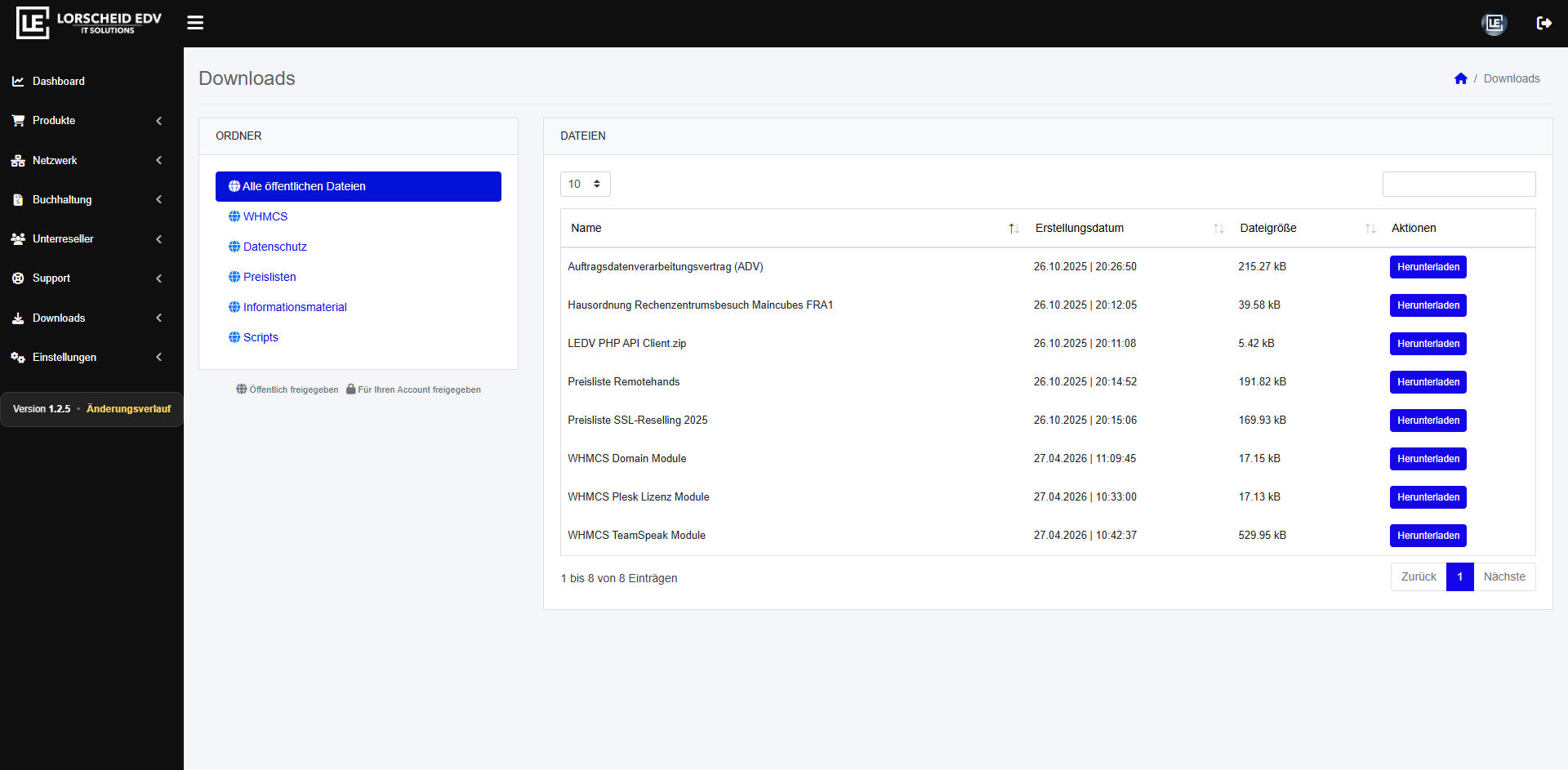Expand the Buchhaltung menu chevron
Image resolution: width=1568 pixels, height=770 pixels.
point(159,200)
